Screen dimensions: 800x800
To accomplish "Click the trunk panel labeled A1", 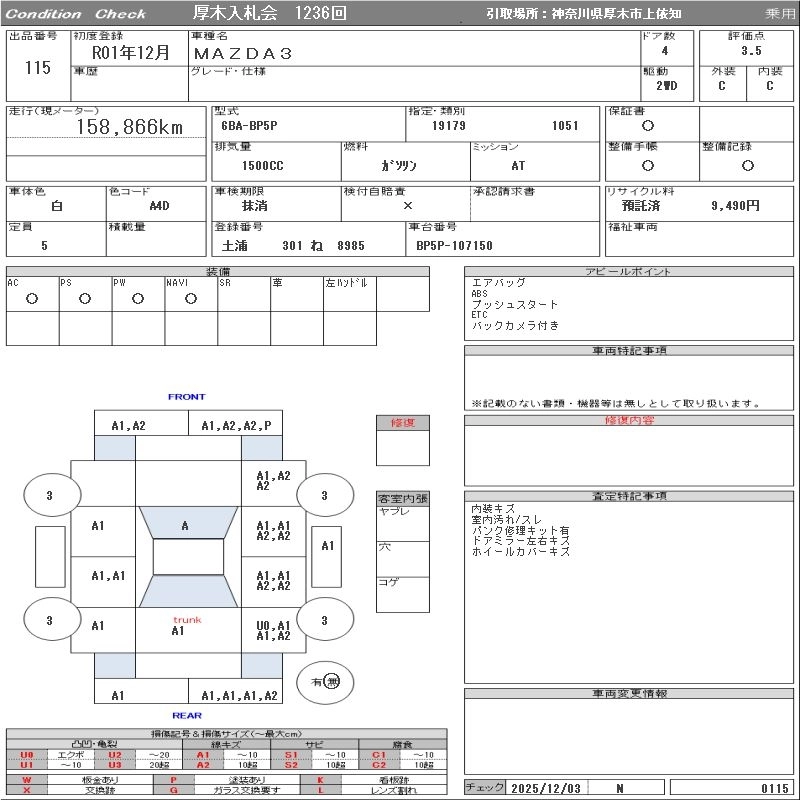I will coord(178,631).
